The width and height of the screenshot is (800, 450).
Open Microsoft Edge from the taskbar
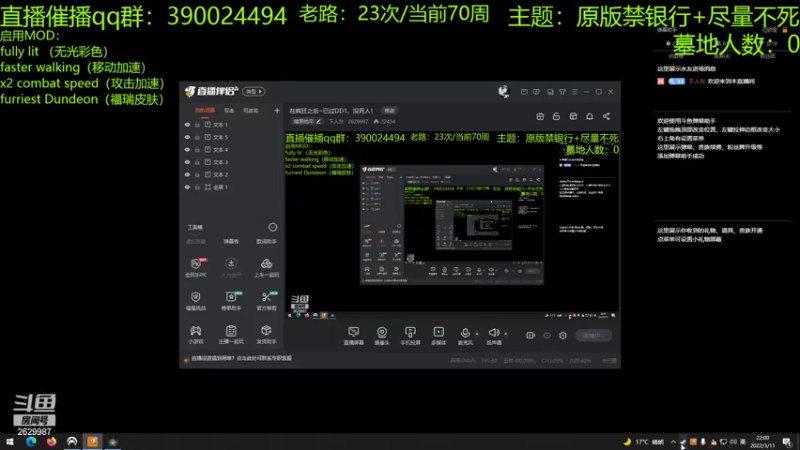point(31,442)
